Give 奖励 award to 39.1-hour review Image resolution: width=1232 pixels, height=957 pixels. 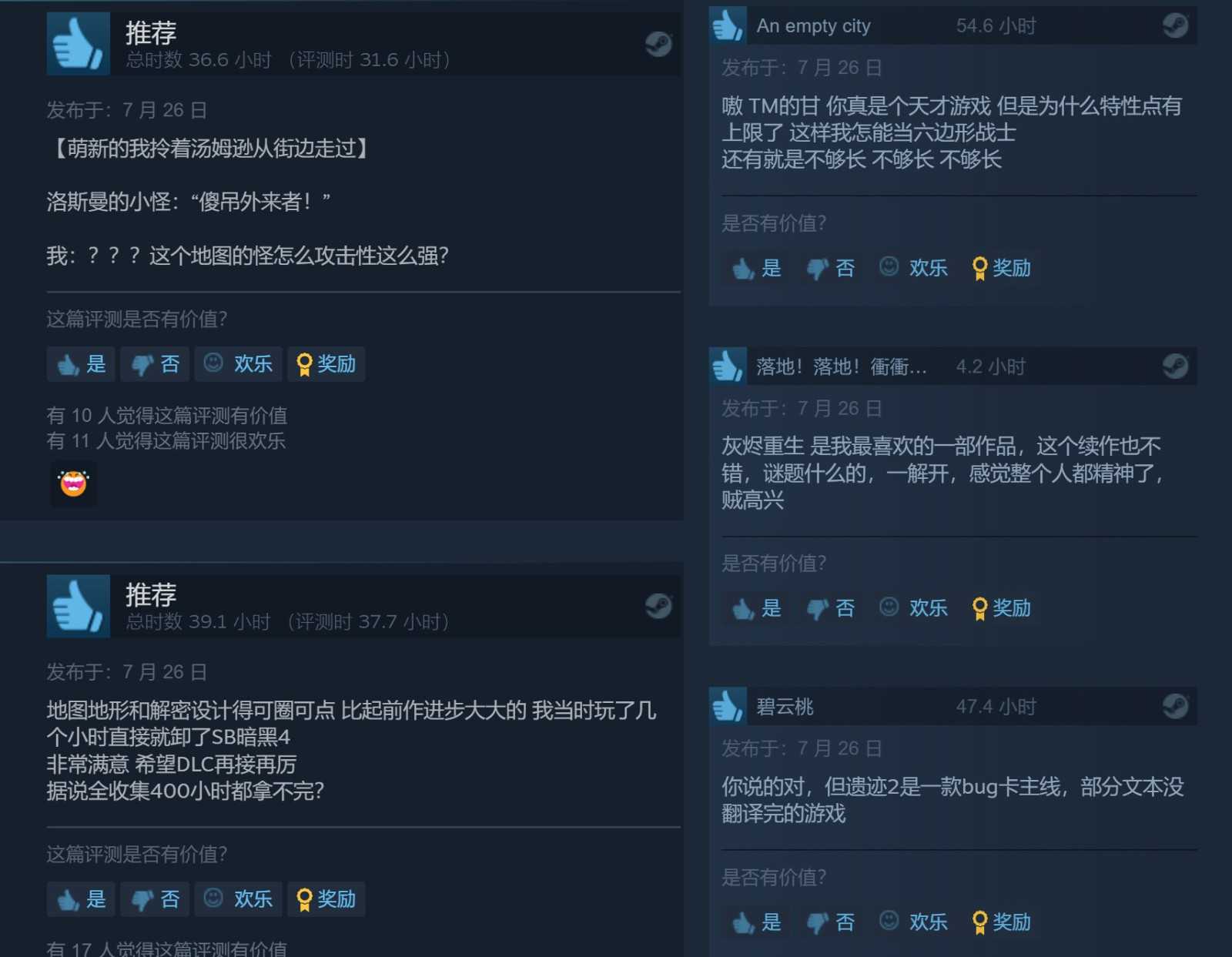326,898
